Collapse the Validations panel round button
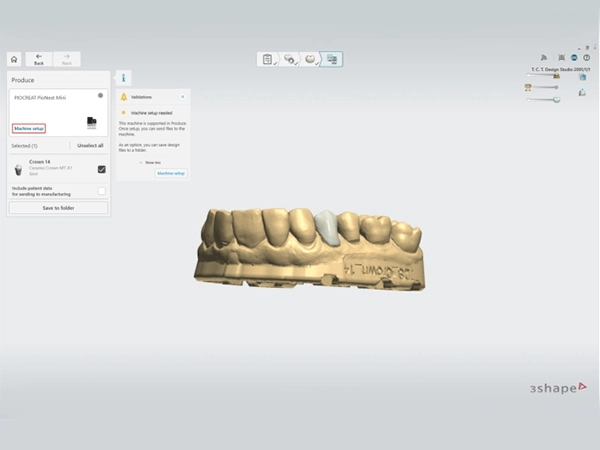 pyautogui.click(x=183, y=97)
